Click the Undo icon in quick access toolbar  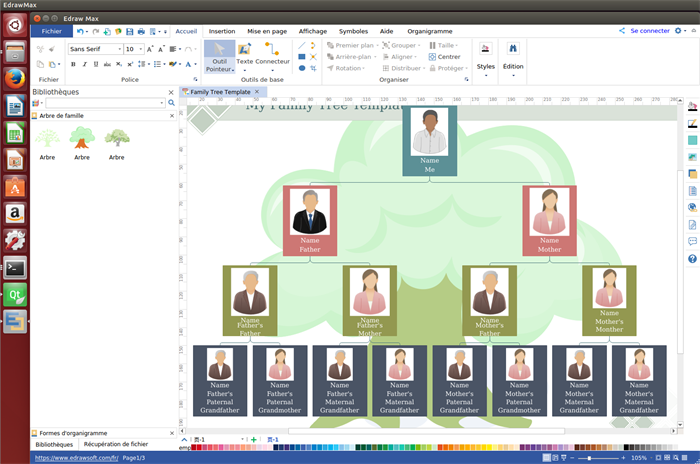click(80, 31)
